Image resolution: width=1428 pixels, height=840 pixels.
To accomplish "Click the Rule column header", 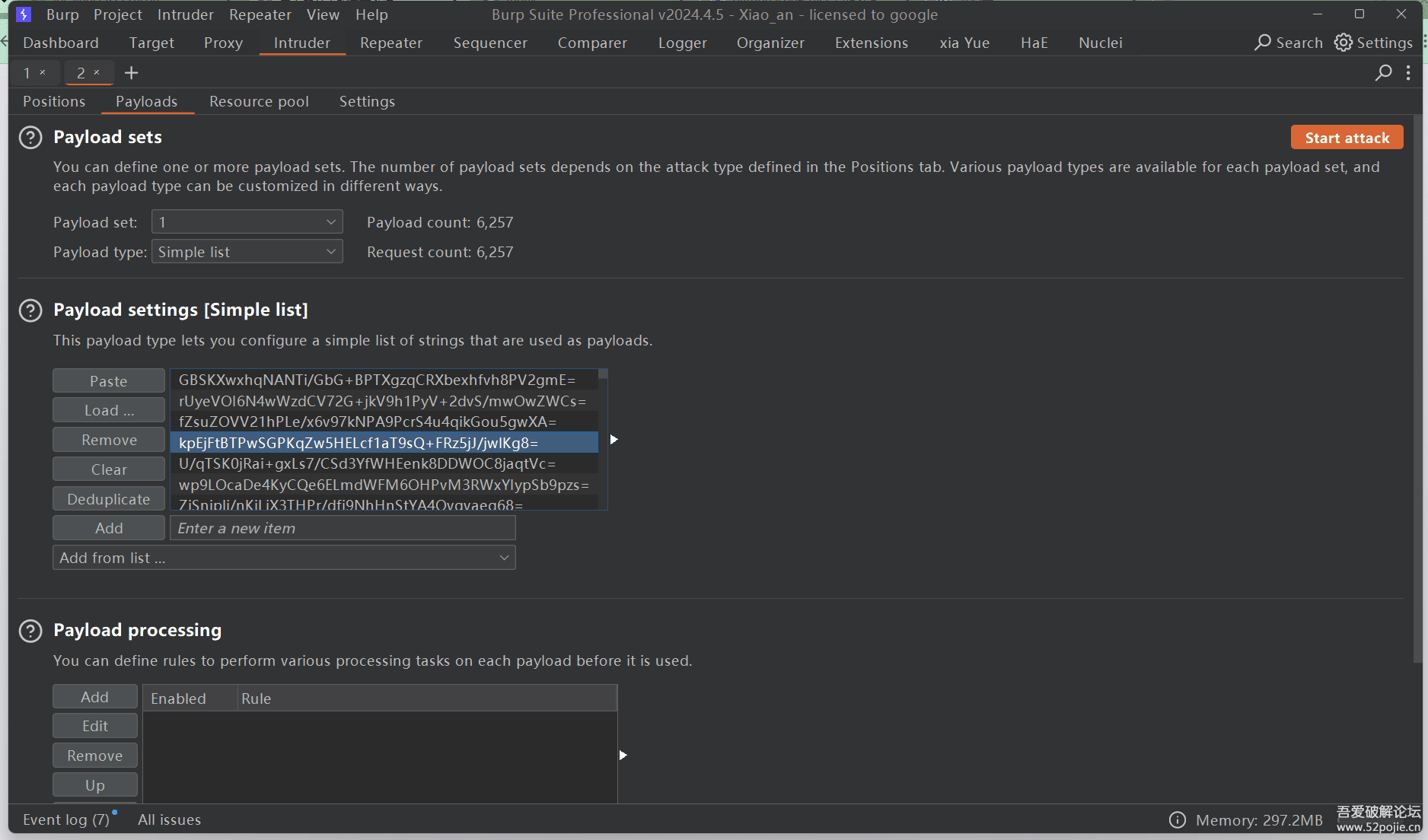I will click(427, 698).
